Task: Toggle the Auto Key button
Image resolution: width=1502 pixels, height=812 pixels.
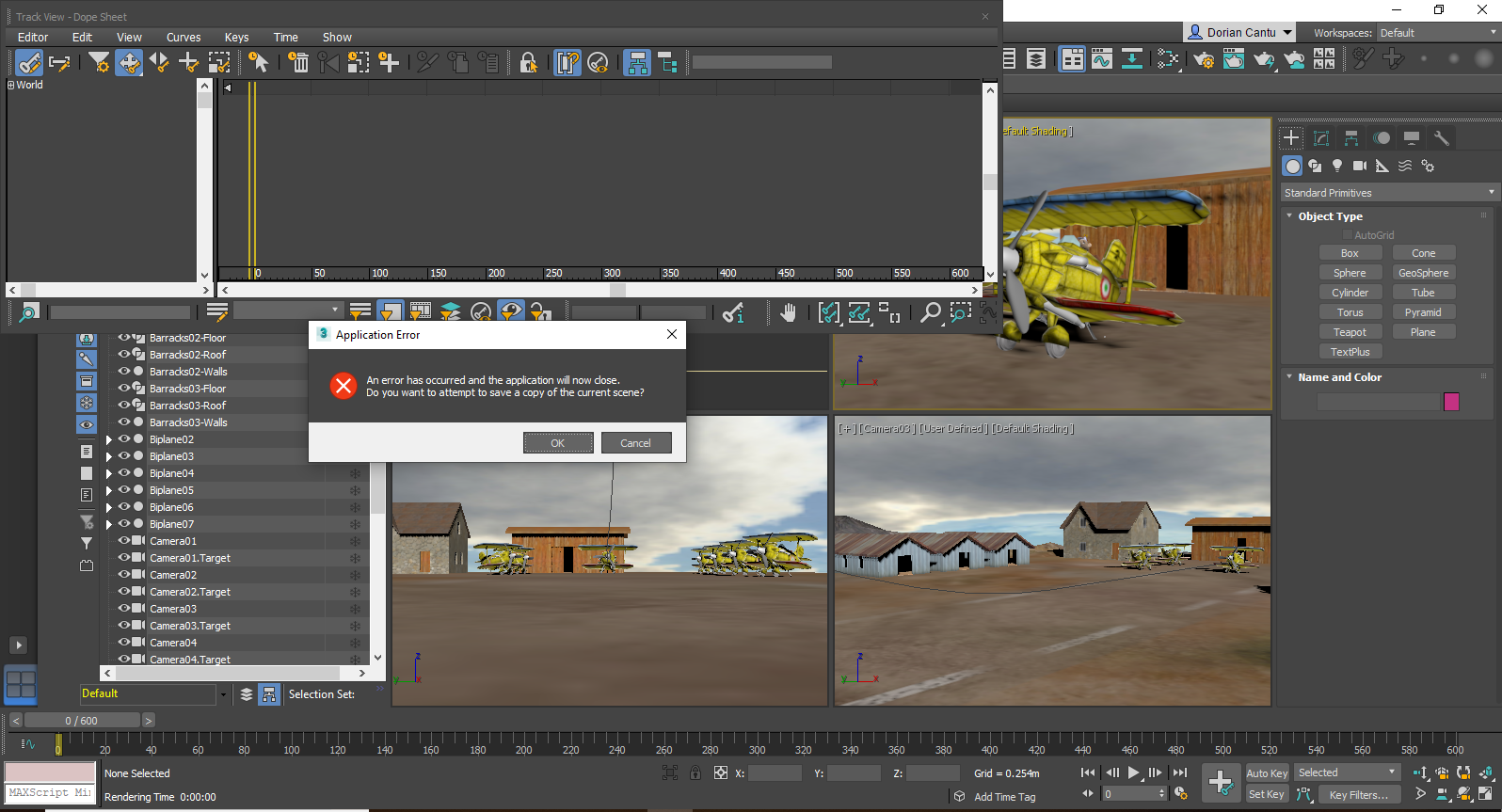Action: (x=1267, y=773)
